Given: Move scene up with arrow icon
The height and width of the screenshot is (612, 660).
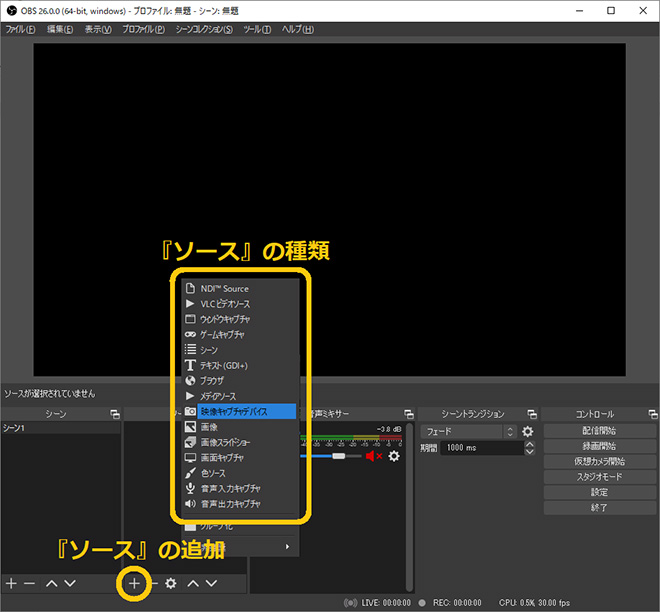Looking at the screenshot, I should [x=51, y=583].
